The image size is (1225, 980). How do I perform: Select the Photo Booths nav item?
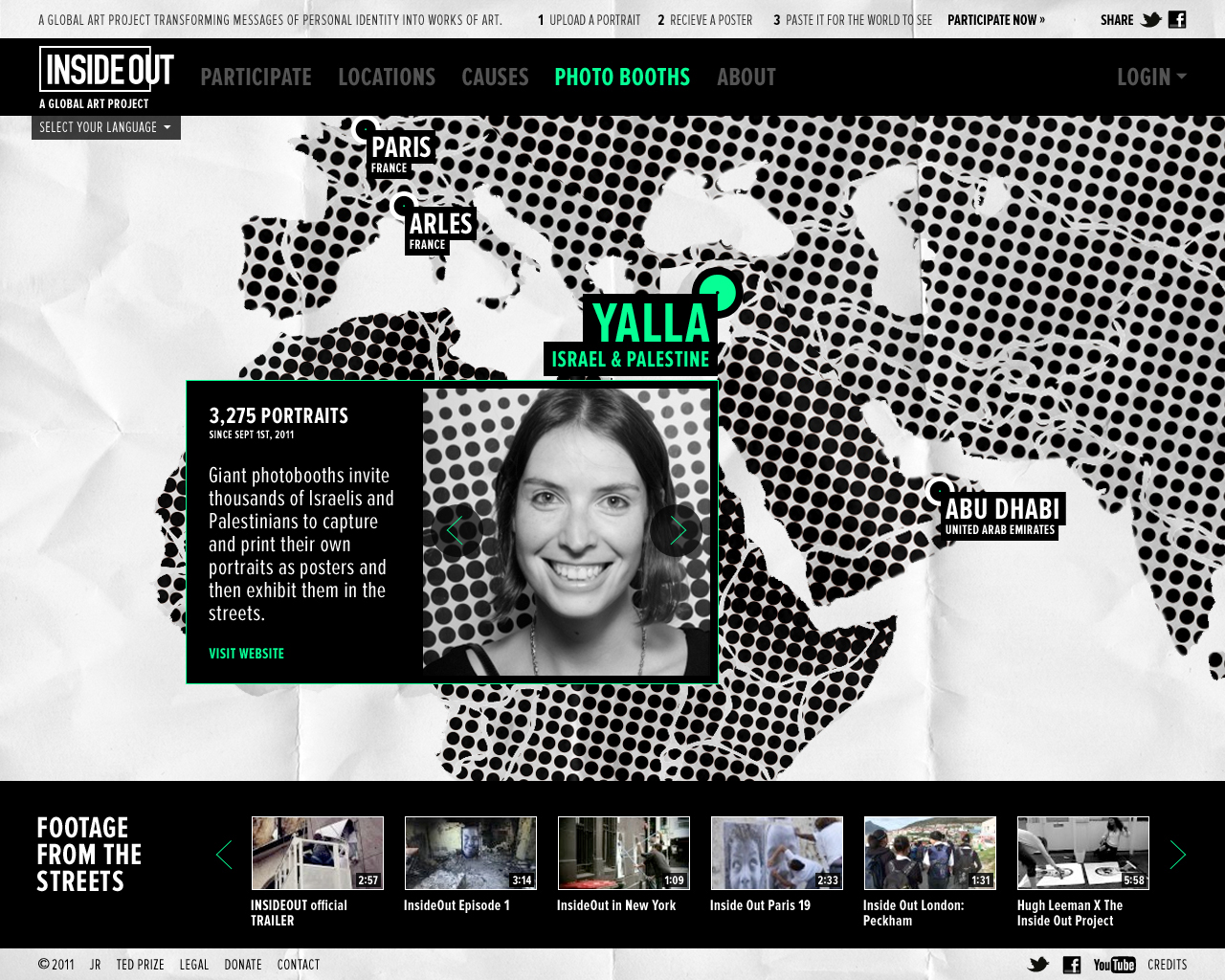(x=622, y=78)
